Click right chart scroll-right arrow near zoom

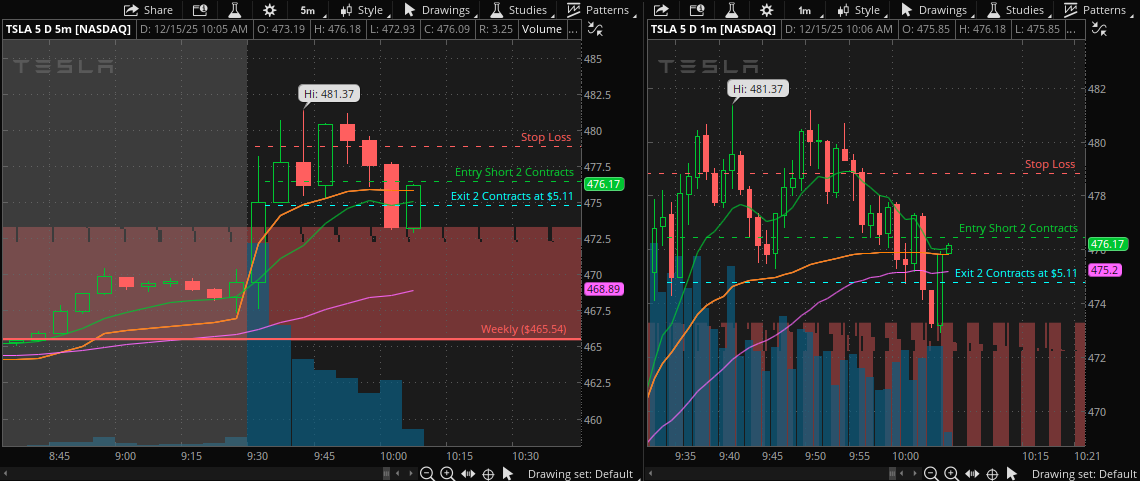tap(915, 474)
